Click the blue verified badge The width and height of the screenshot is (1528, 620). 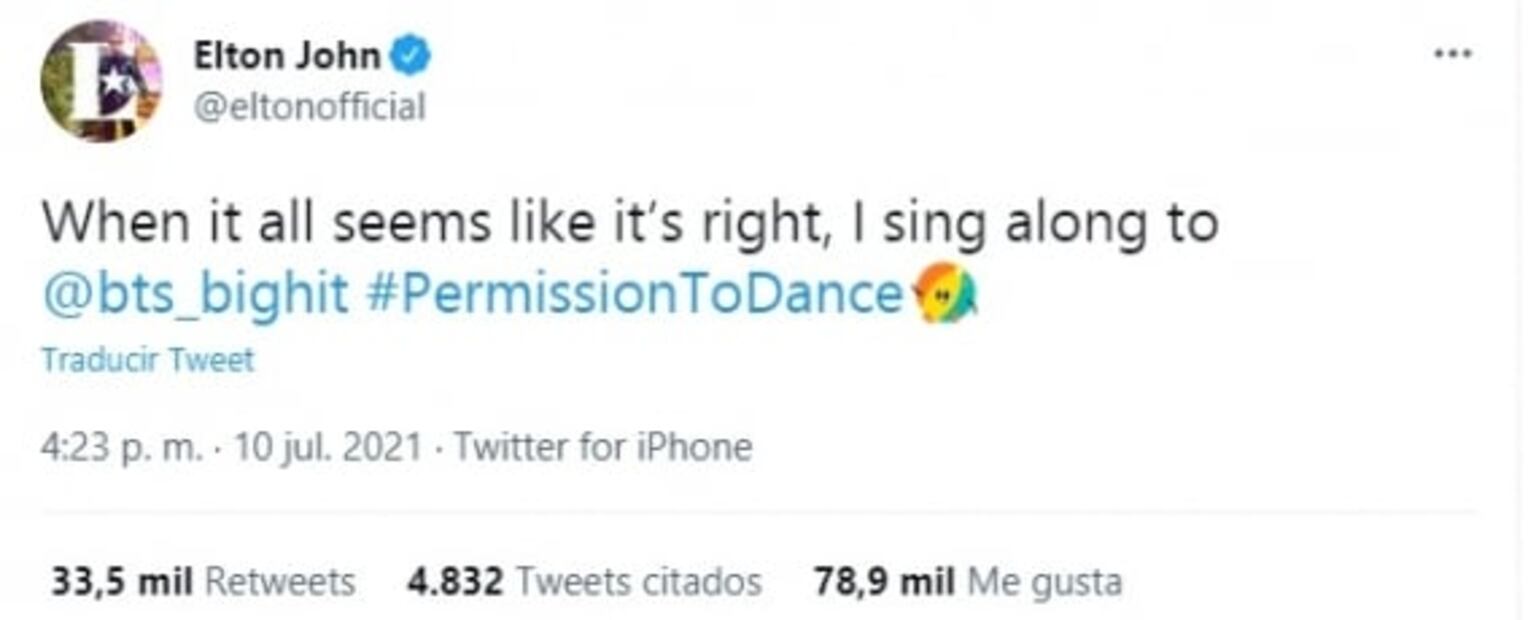pyautogui.click(x=410, y=57)
